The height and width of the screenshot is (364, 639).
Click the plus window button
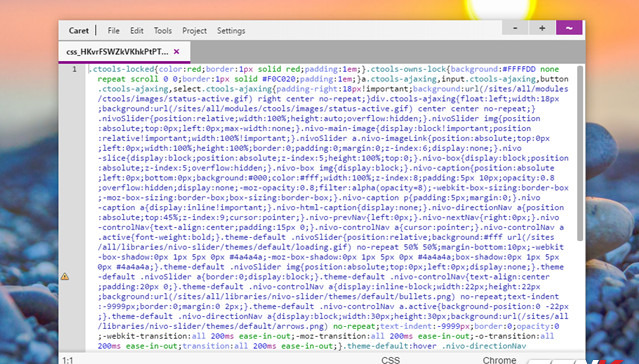(542, 28)
